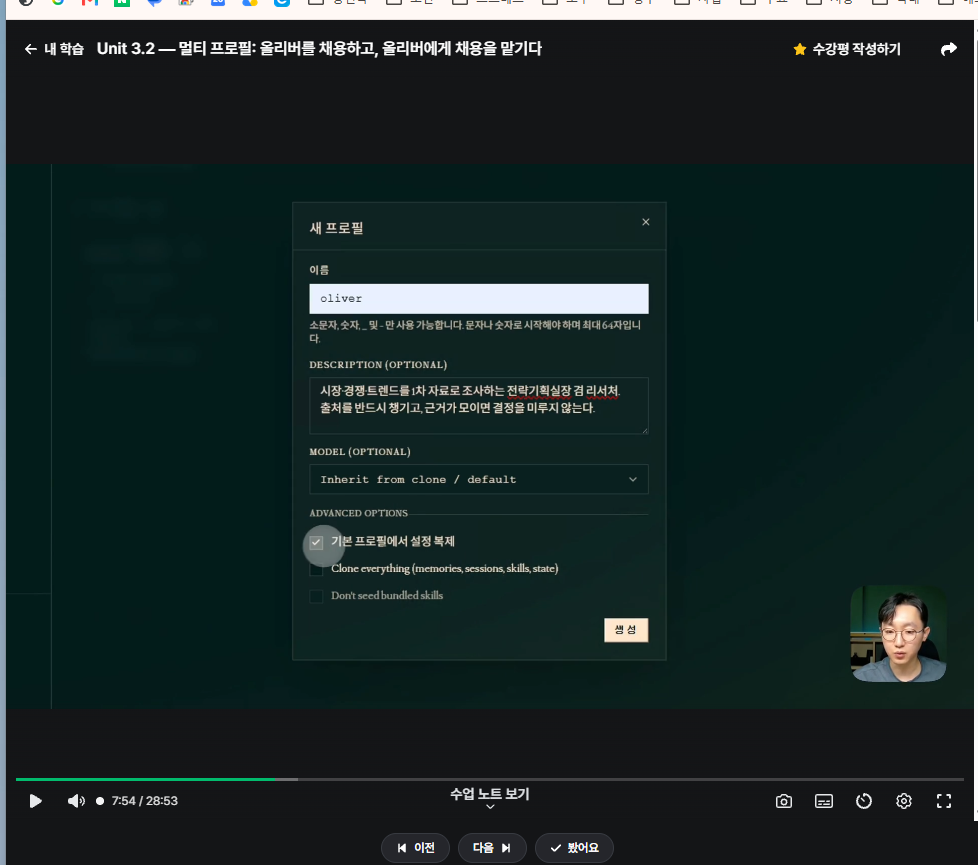Toggle subtitles with the caption icon
The height and width of the screenshot is (865, 978).
tap(823, 801)
